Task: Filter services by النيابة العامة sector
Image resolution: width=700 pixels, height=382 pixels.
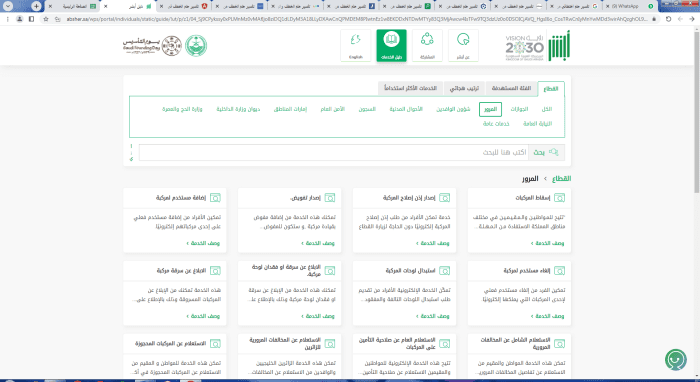Action: pyautogui.click(x=538, y=124)
